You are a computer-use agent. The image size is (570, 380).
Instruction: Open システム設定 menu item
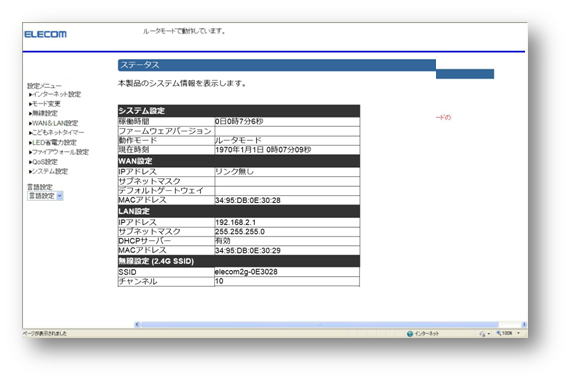pyautogui.click(x=49, y=171)
